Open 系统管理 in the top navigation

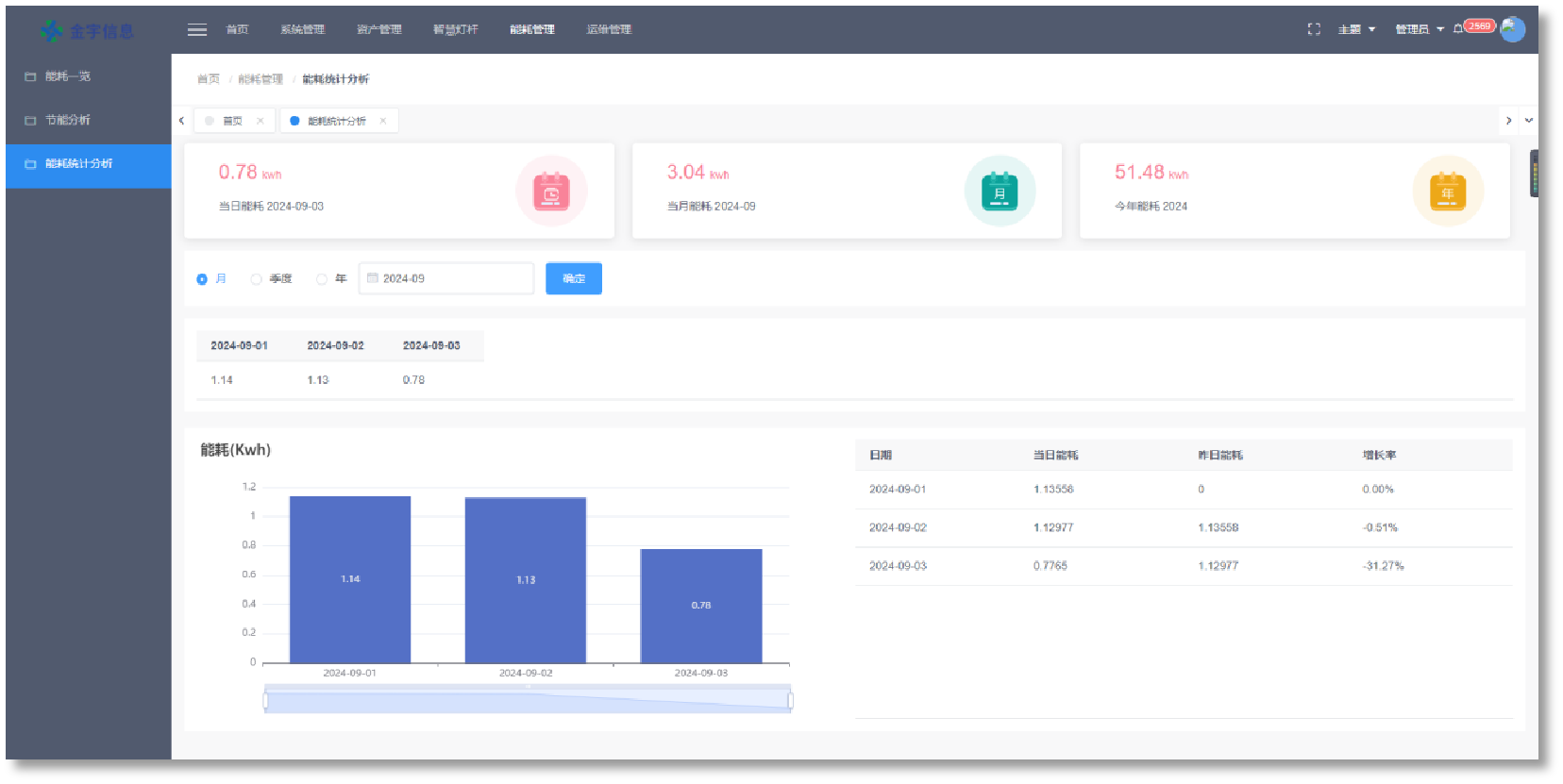tap(302, 29)
